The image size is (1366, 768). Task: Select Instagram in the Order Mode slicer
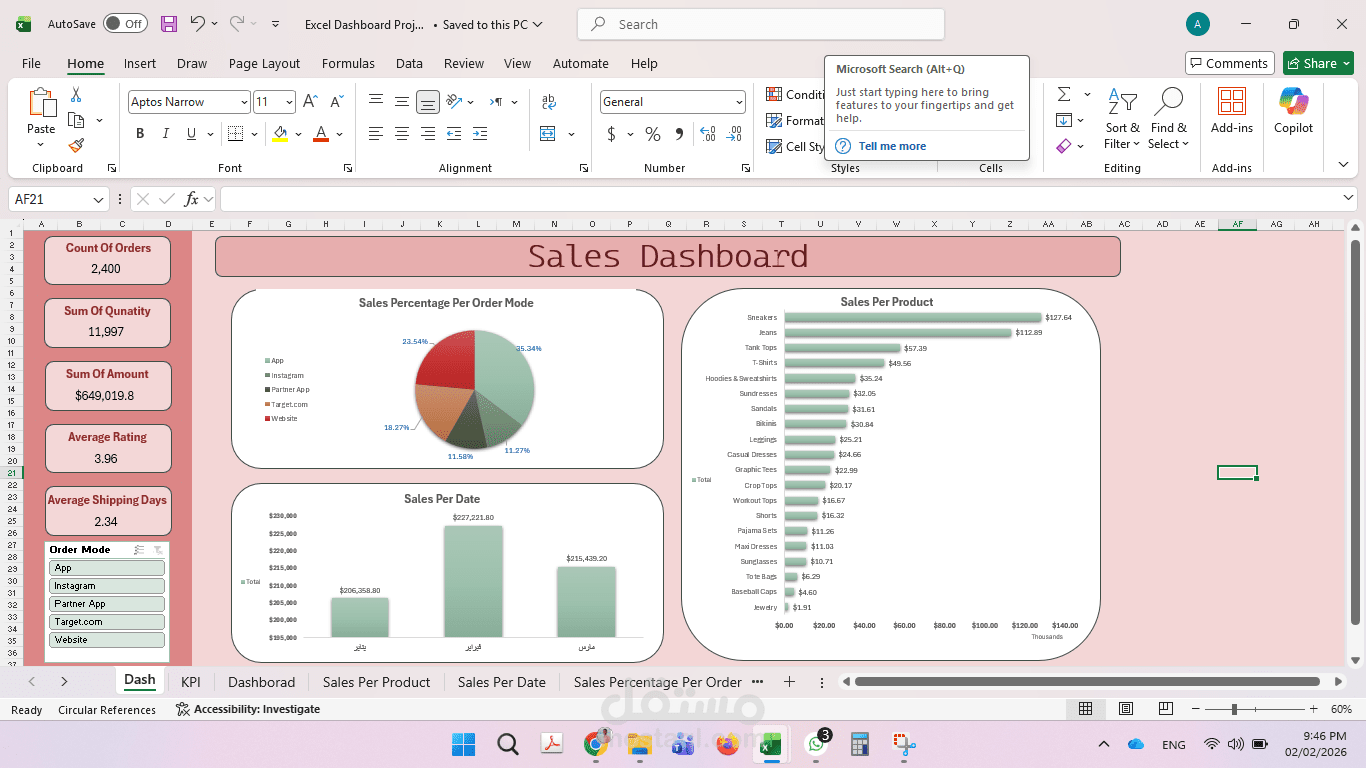click(x=106, y=585)
